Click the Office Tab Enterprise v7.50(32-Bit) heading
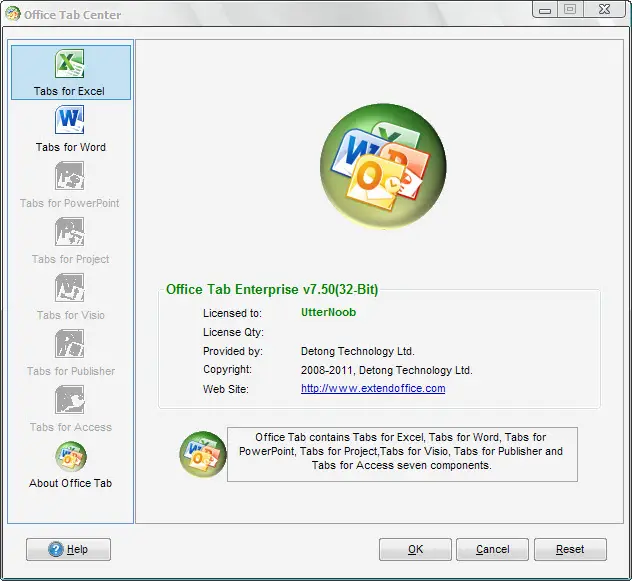 (x=272, y=289)
